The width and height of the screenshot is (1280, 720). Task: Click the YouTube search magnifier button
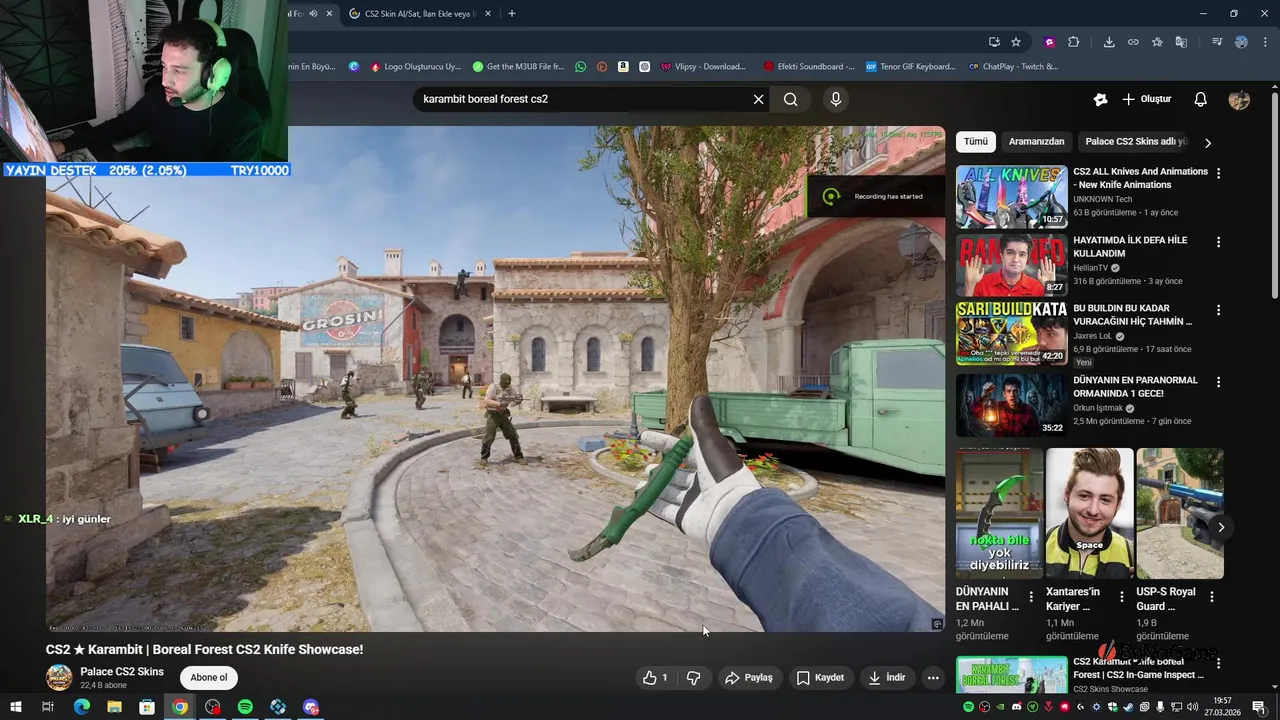pyautogui.click(x=791, y=99)
